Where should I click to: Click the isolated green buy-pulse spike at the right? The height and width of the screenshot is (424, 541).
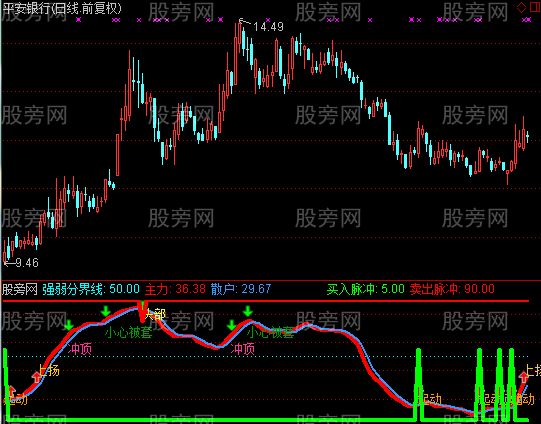(x=419, y=384)
